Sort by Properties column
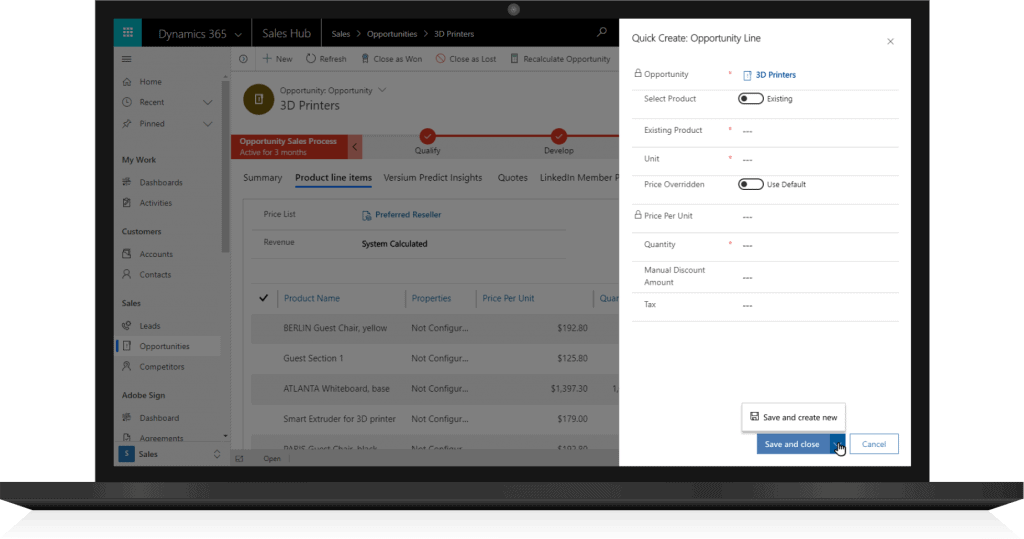 [x=431, y=298]
